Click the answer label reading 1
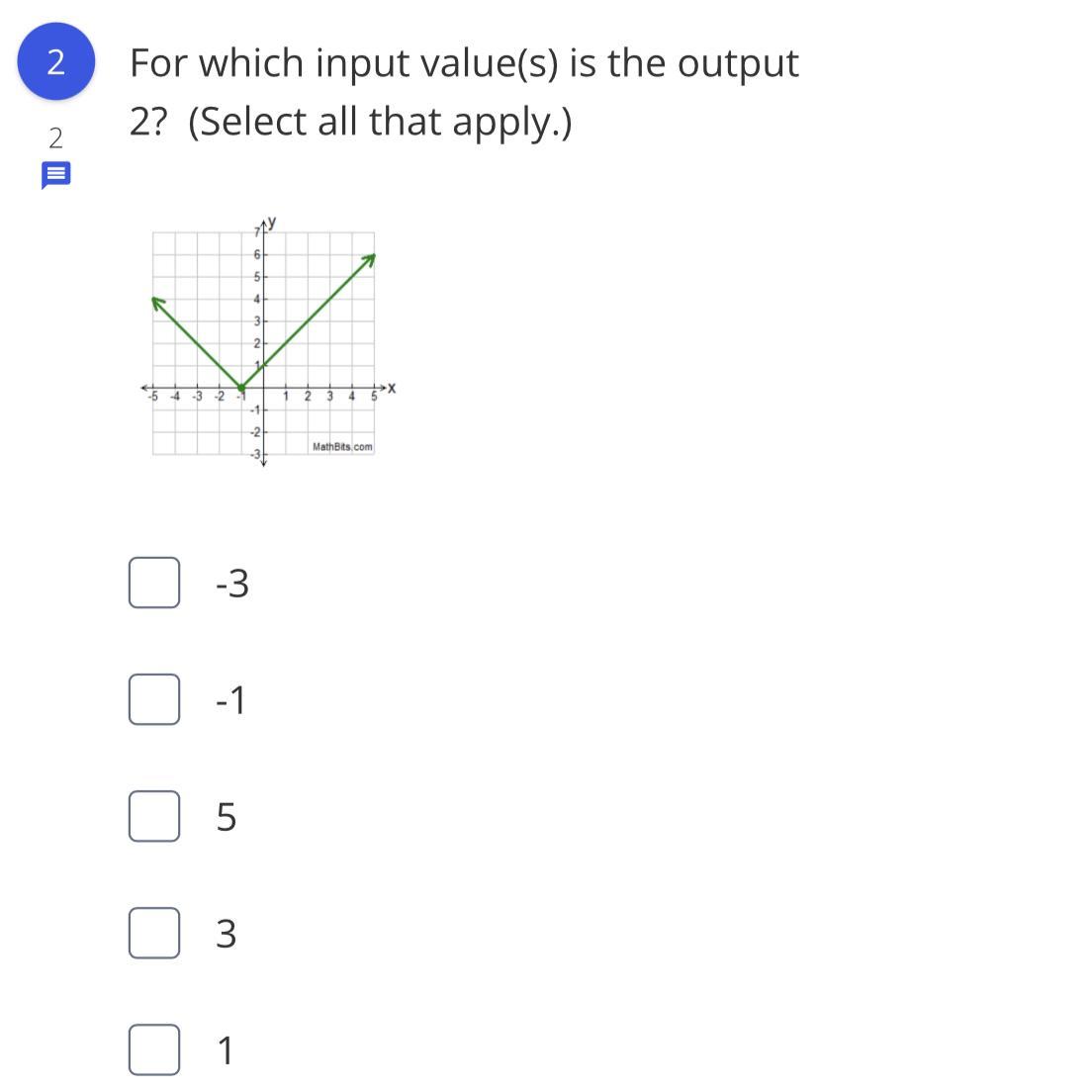The width and height of the screenshot is (1092, 1092). [225, 1050]
